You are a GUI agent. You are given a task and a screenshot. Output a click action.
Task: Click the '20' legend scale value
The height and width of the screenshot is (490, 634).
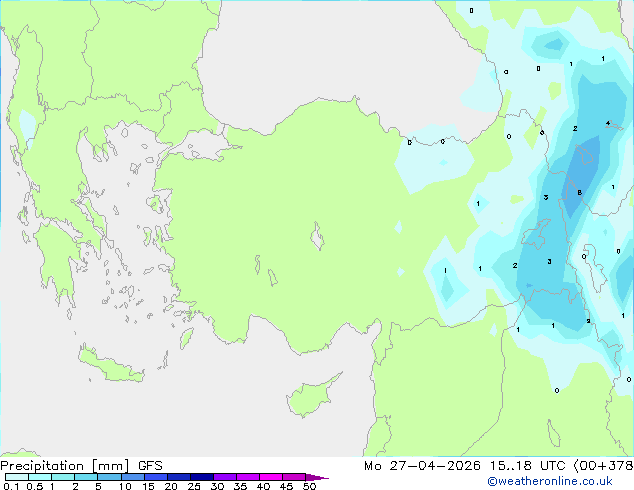(171, 486)
